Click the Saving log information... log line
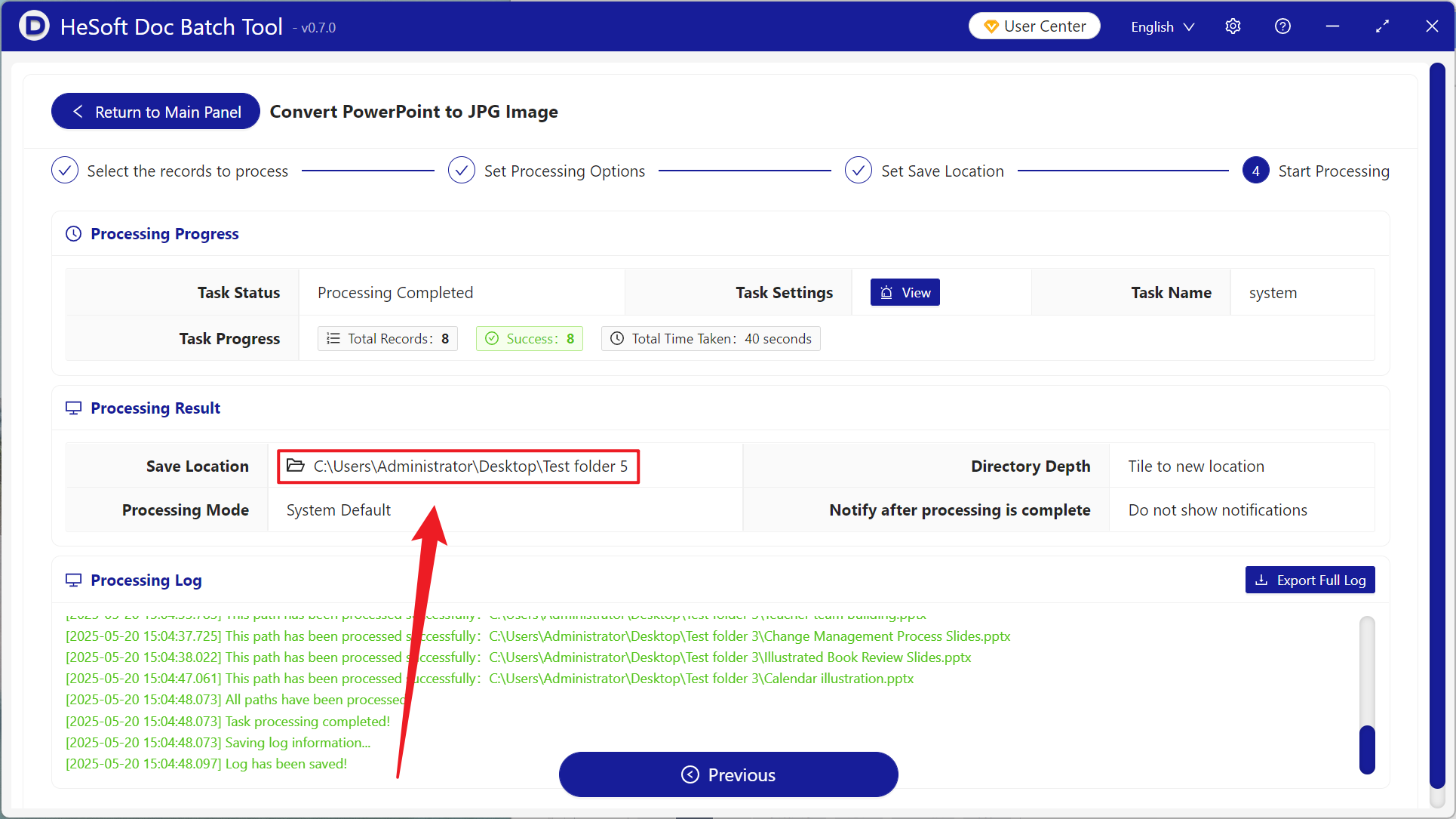The width and height of the screenshot is (1456, 819). 218,743
